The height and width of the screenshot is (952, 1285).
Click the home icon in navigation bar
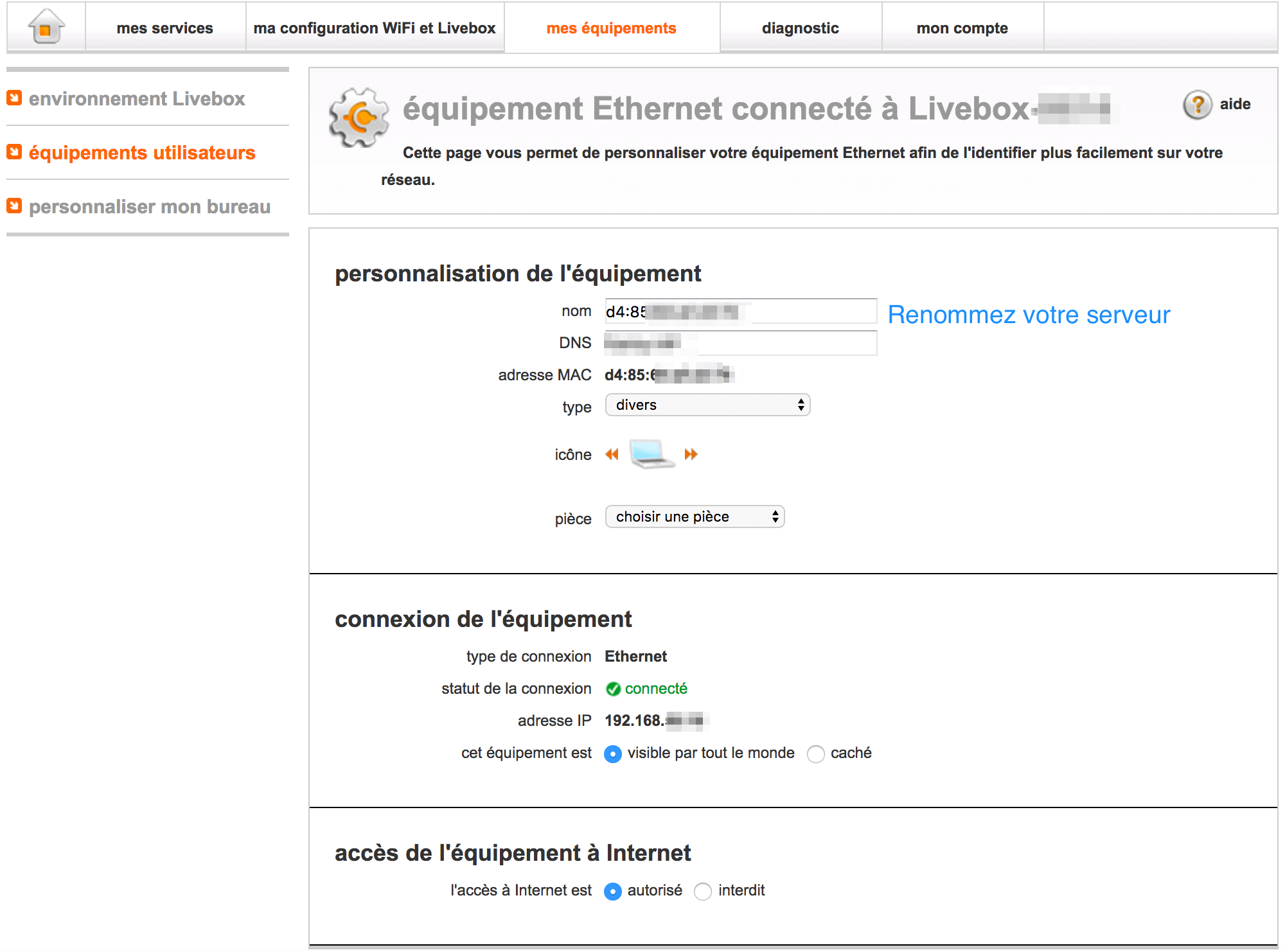click(x=46, y=28)
